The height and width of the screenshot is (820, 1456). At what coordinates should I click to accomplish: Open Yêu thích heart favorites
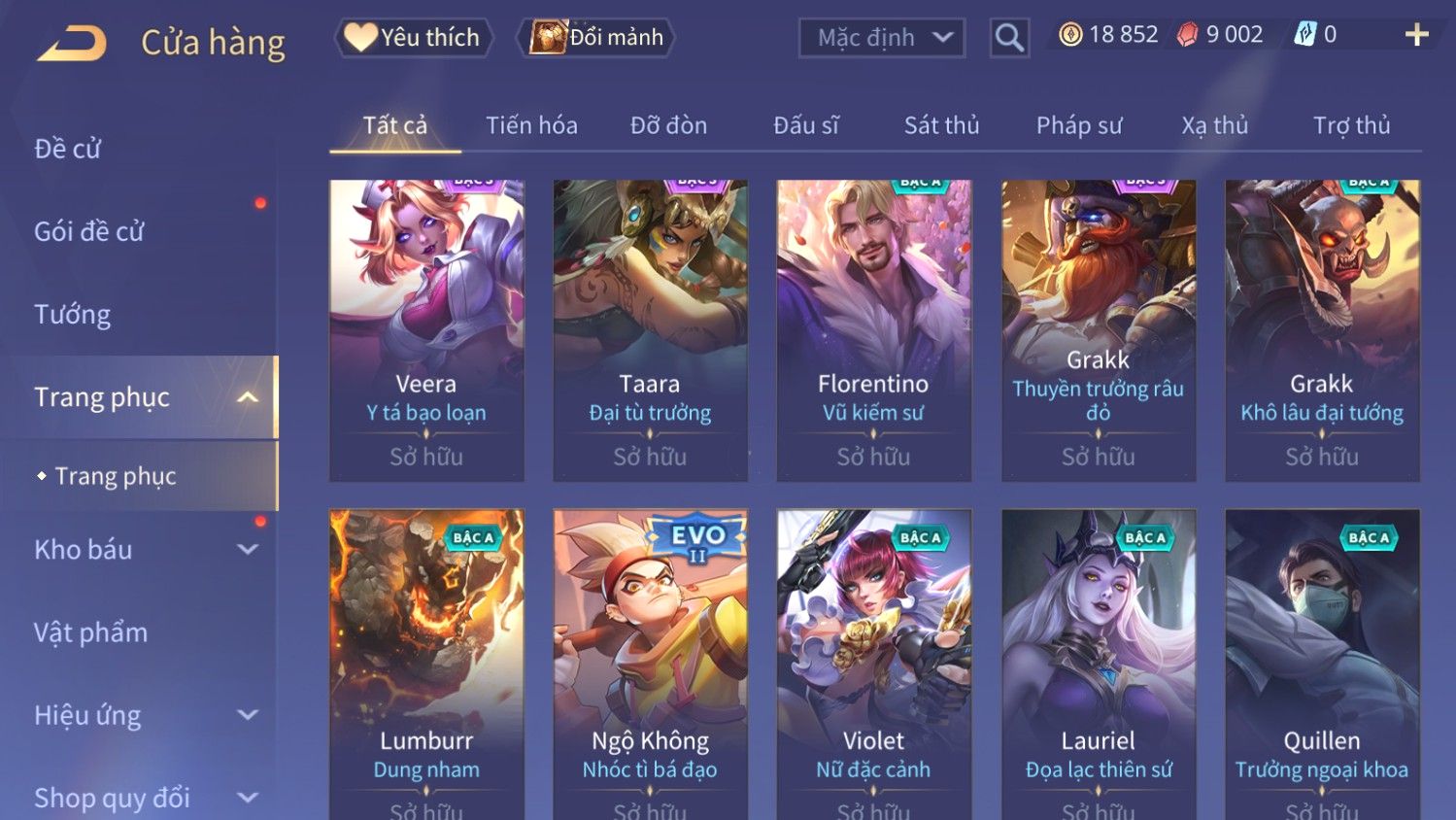pyautogui.click(x=414, y=38)
